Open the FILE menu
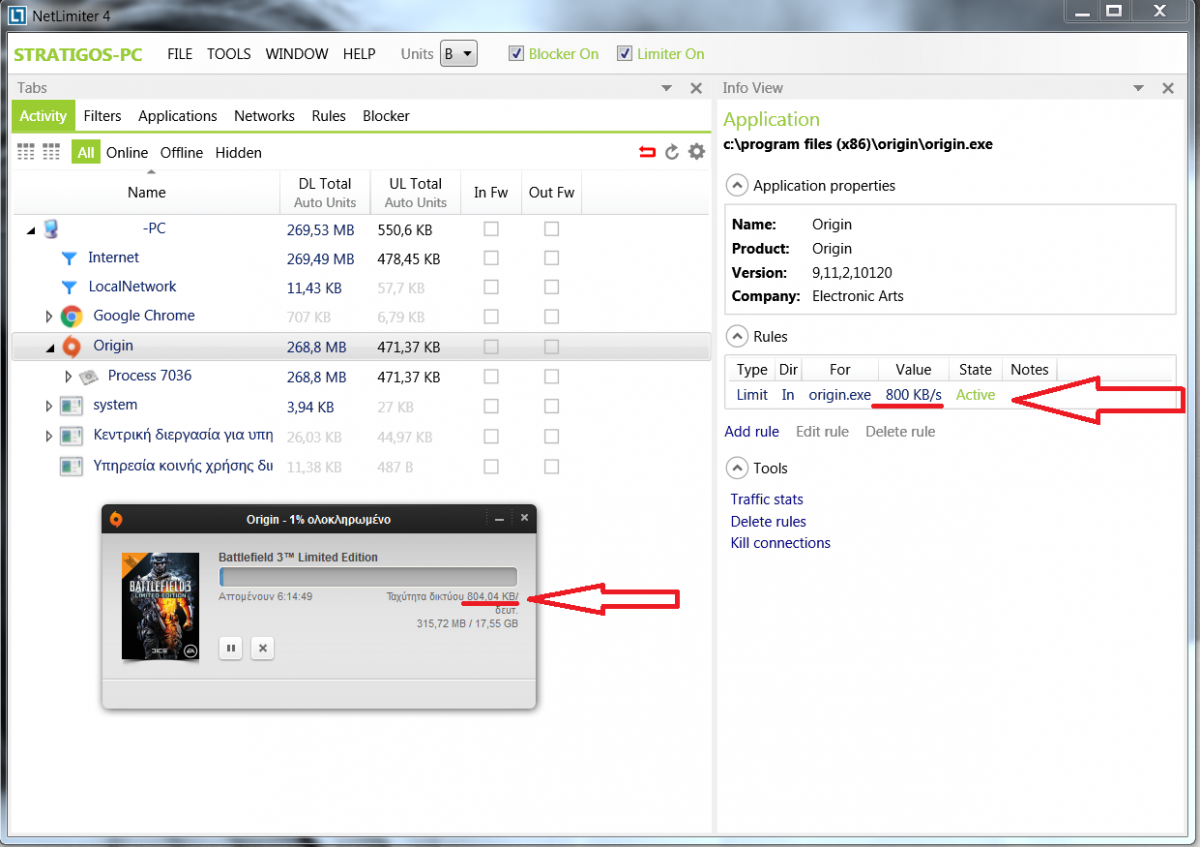 tap(180, 54)
